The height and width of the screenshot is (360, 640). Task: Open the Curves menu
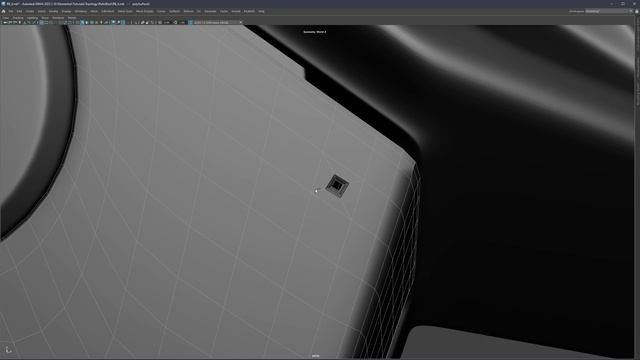161,11
